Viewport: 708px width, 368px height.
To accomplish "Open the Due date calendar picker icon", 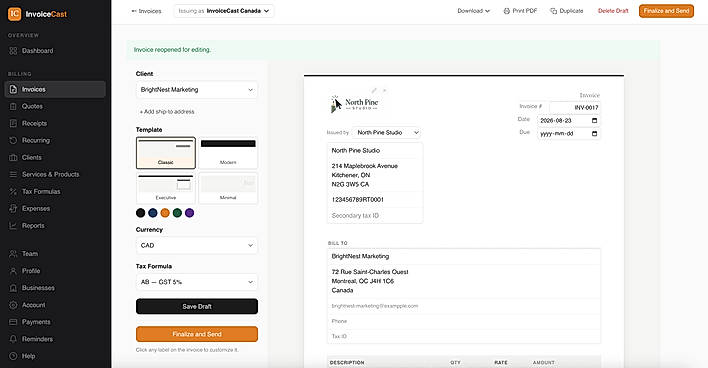I will (x=594, y=134).
